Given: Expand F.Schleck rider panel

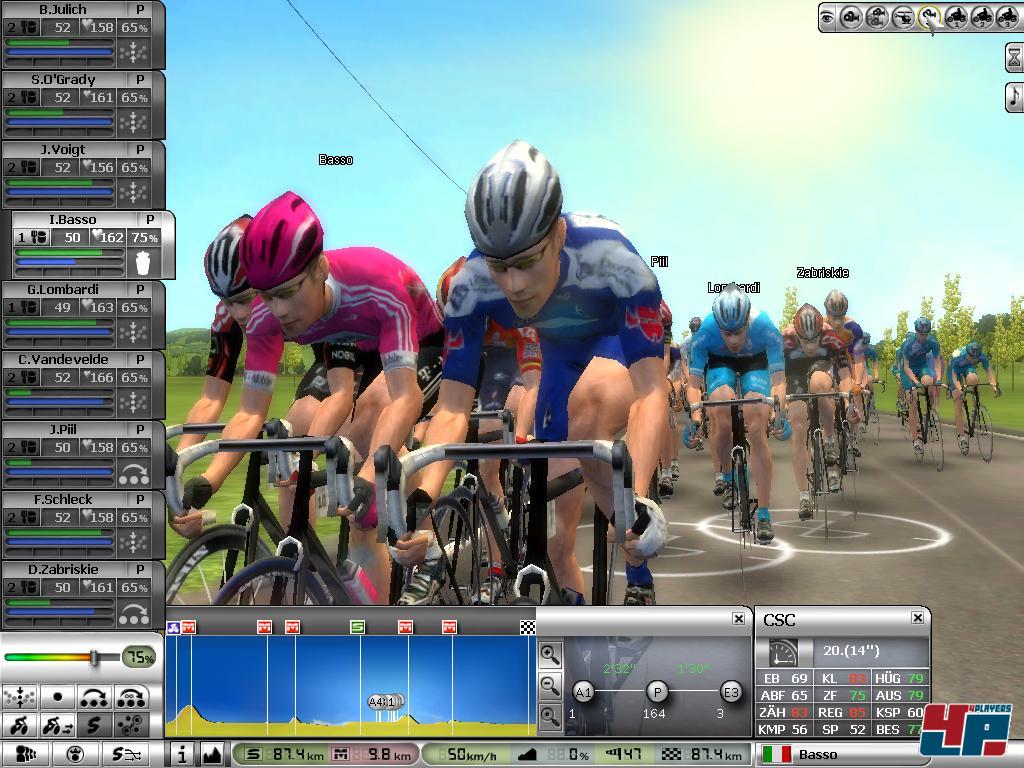Looking at the screenshot, I should pyautogui.click(x=140, y=499).
